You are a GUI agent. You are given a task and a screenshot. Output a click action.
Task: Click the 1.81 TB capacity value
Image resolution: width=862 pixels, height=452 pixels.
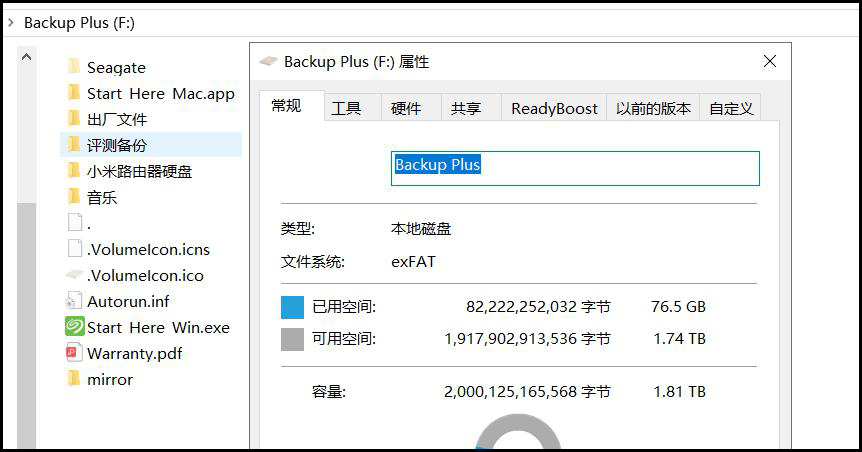tap(679, 392)
